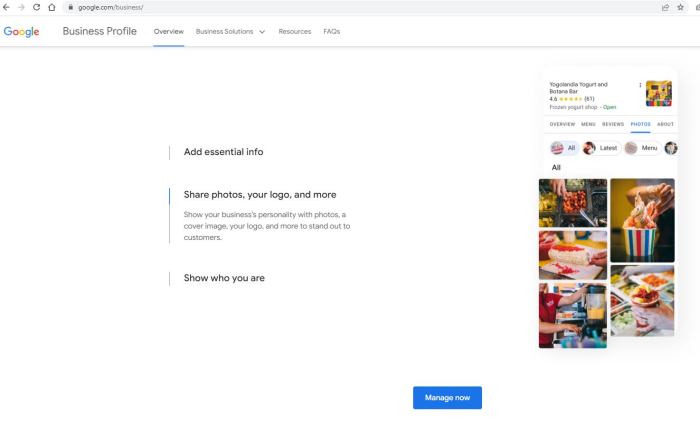Click the browser back arrow
Viewport: 700px width, 422px height.
7,7
